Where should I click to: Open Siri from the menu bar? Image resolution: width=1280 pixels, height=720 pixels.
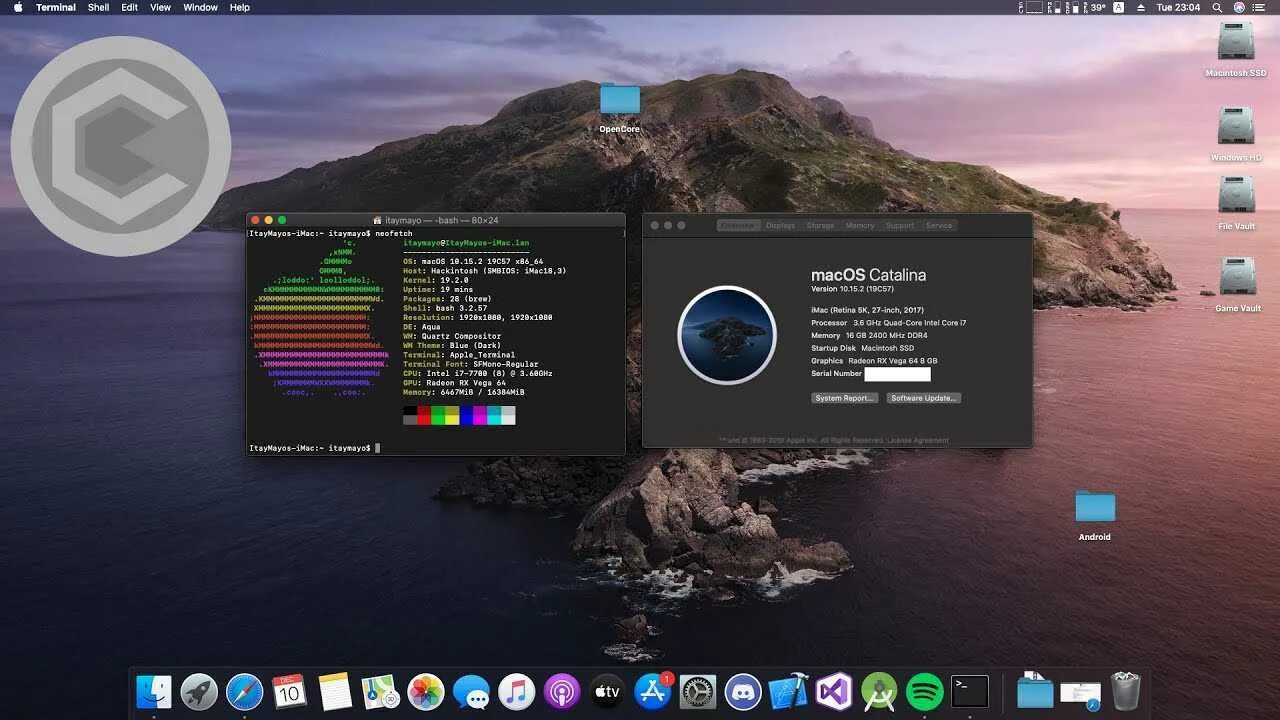coord(1240,7)
